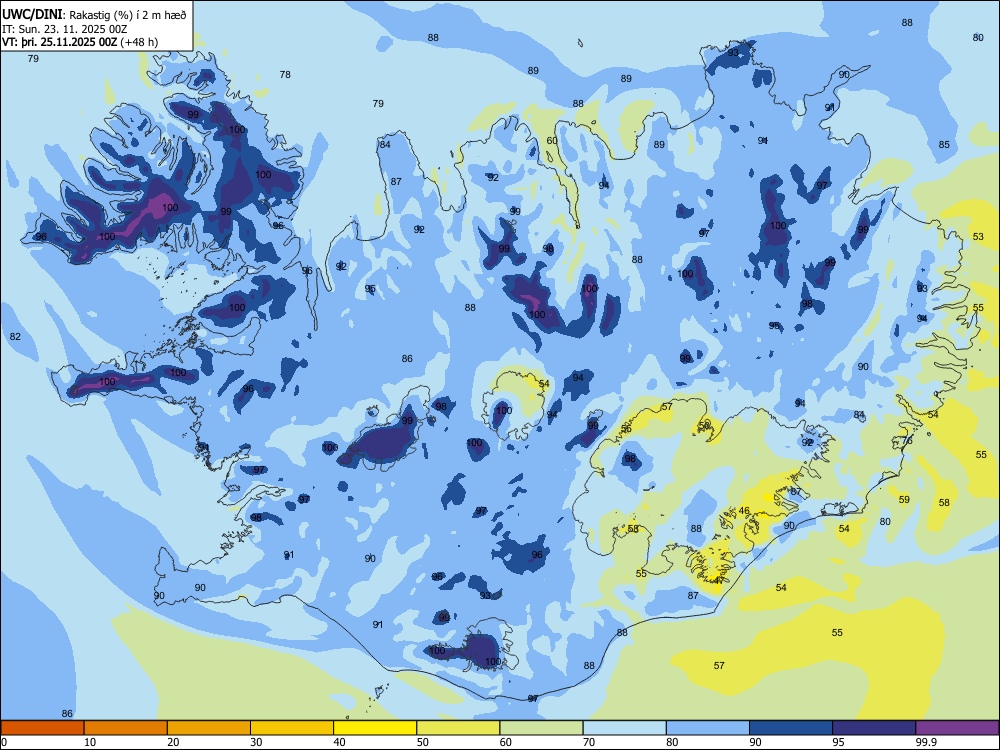The width and height of the screenshot is (1000, 750).
Task: Click the 'VT: þri. 25.11.2025 00Z' valid time
Action: click(60, 42)
